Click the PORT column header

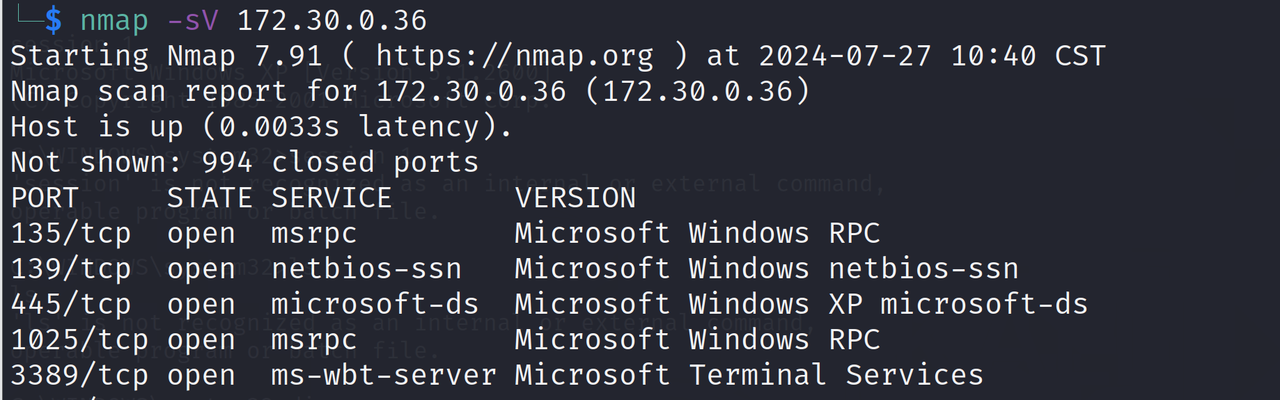point(45,198)
